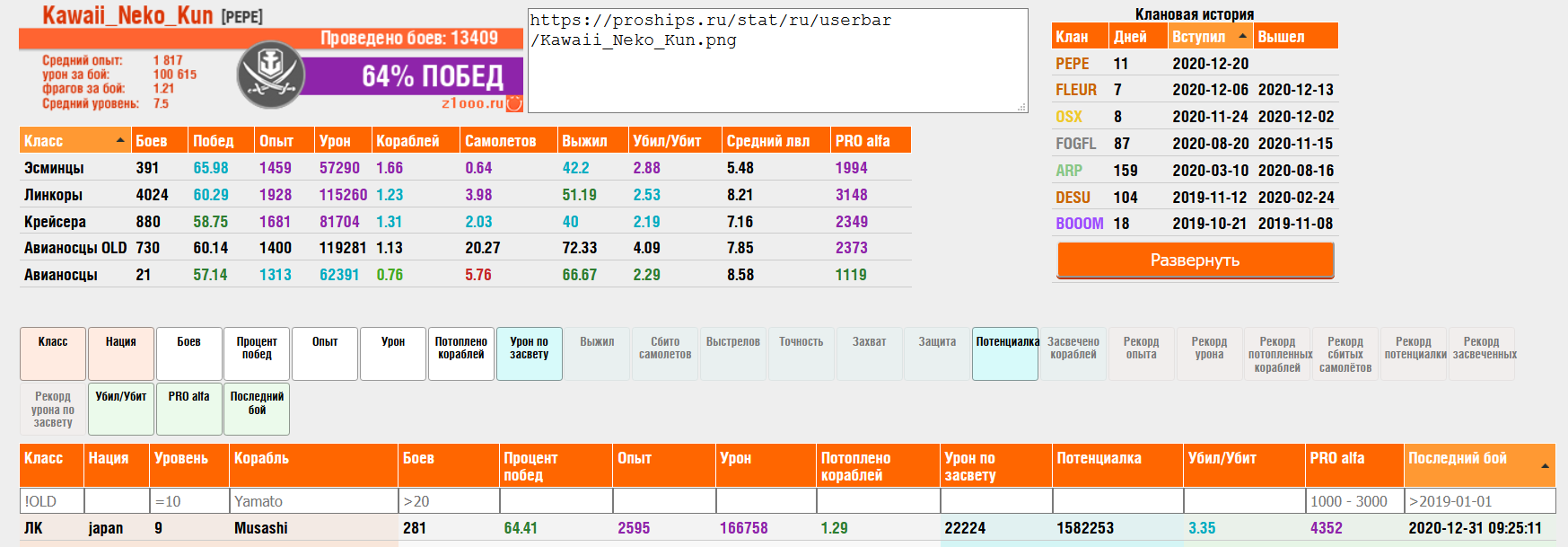Open the OSX clan link

point(1069,117)
